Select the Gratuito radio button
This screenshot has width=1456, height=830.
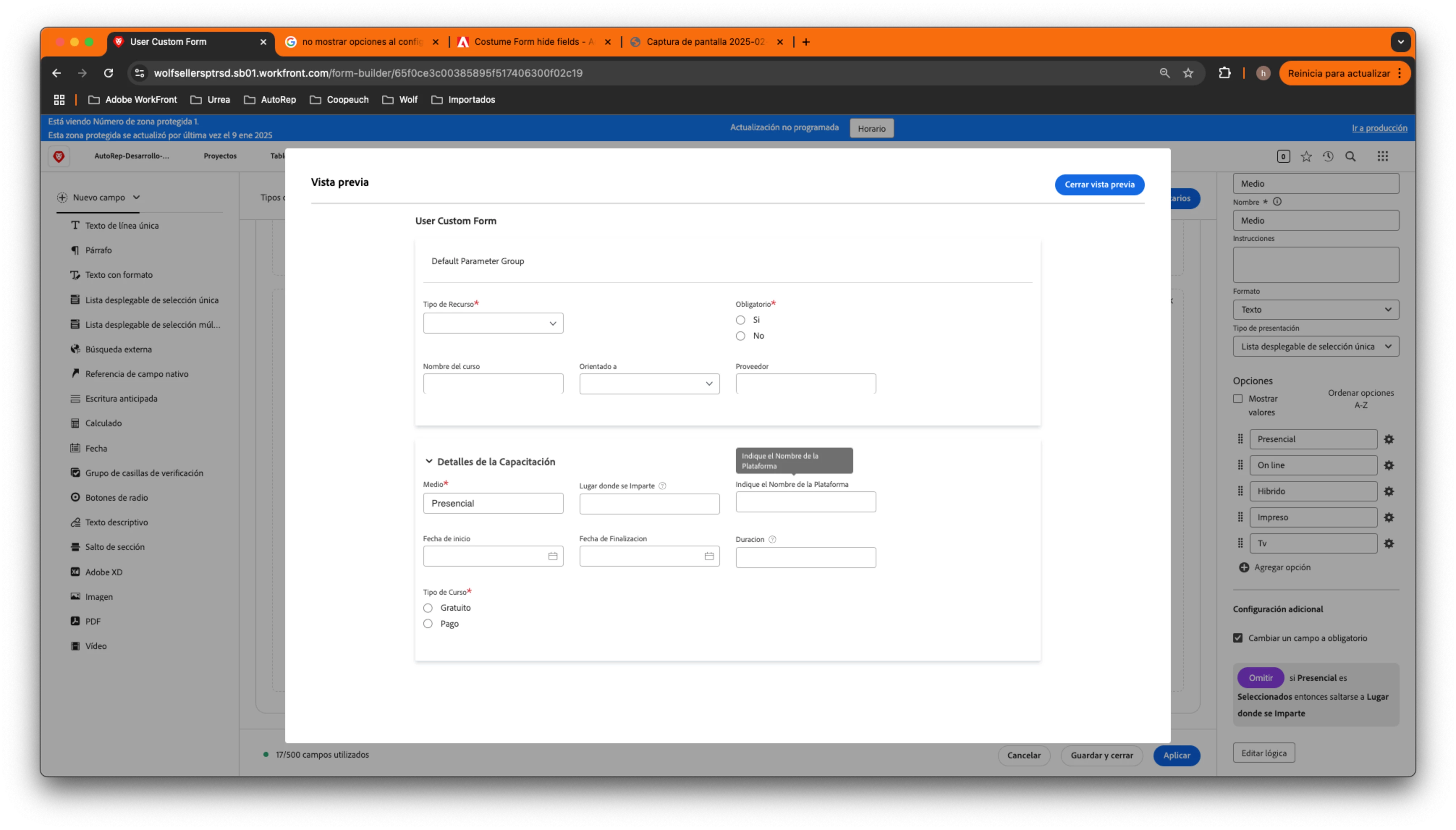coord(428,608)
